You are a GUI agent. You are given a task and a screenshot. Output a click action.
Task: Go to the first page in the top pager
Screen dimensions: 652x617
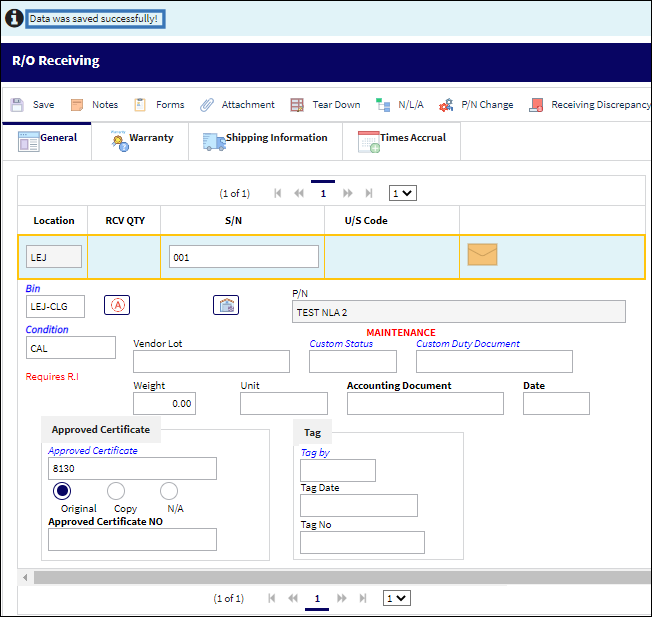[x=278, y=193]
